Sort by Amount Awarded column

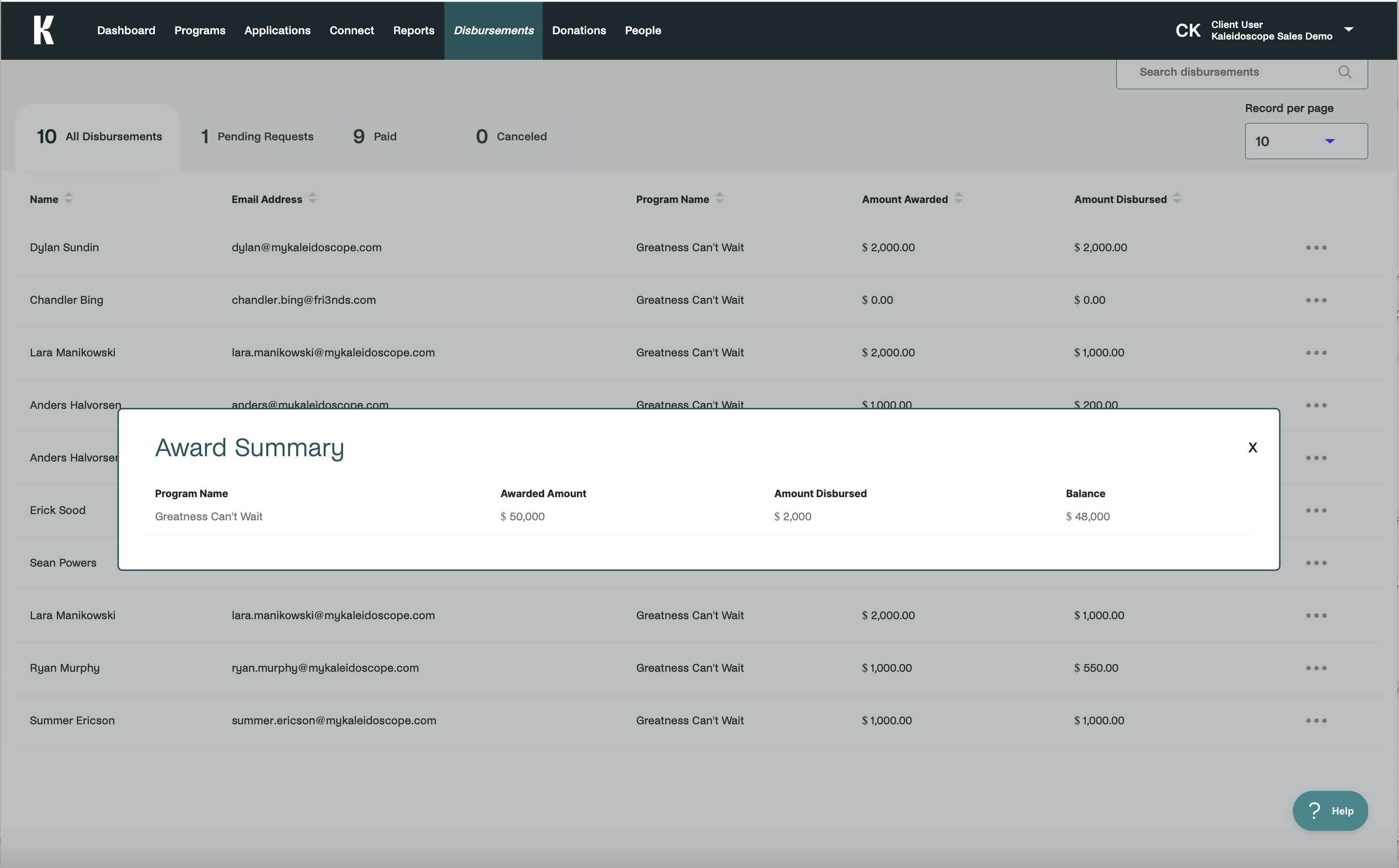pyautogui.click(x=958, y=199)
